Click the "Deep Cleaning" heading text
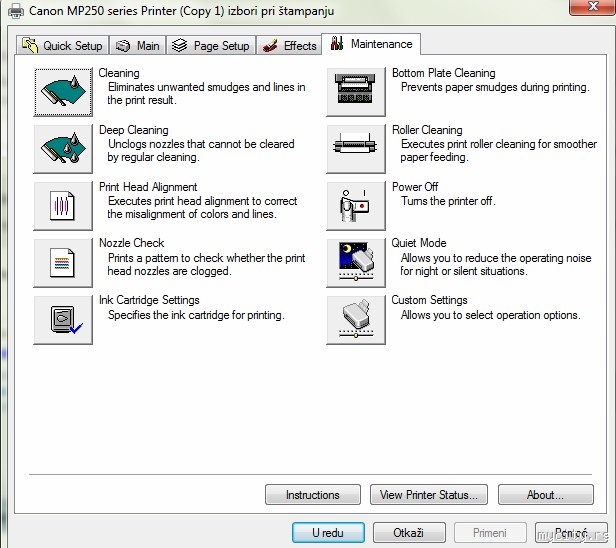This screenshot has width=616, height=548. pos(134,130)
